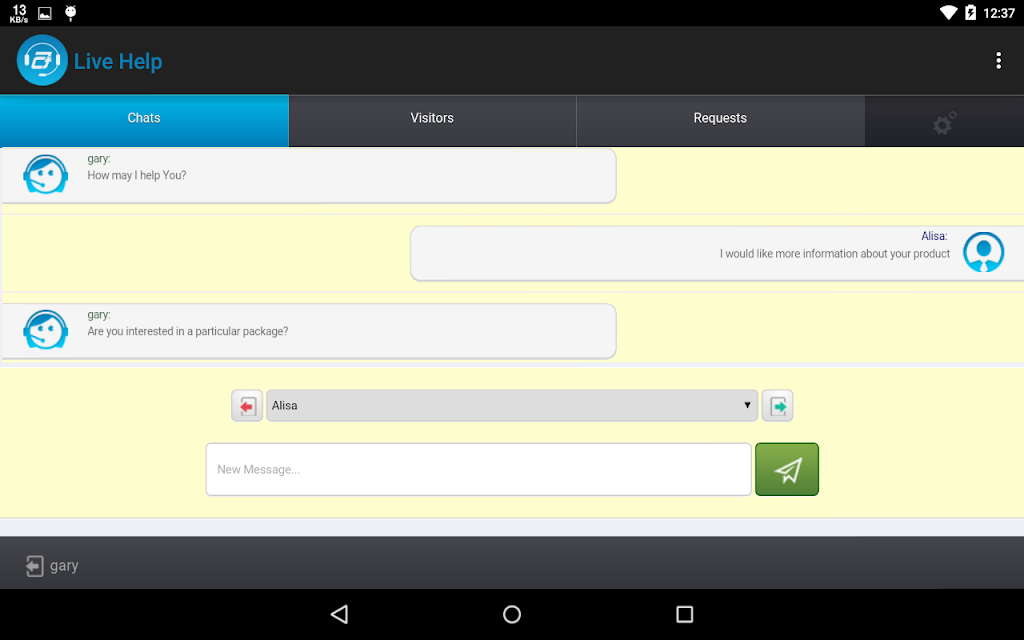Tap the Live Help headset logo
Viewport: 1024px width, 640px height.
coord(42,60)
